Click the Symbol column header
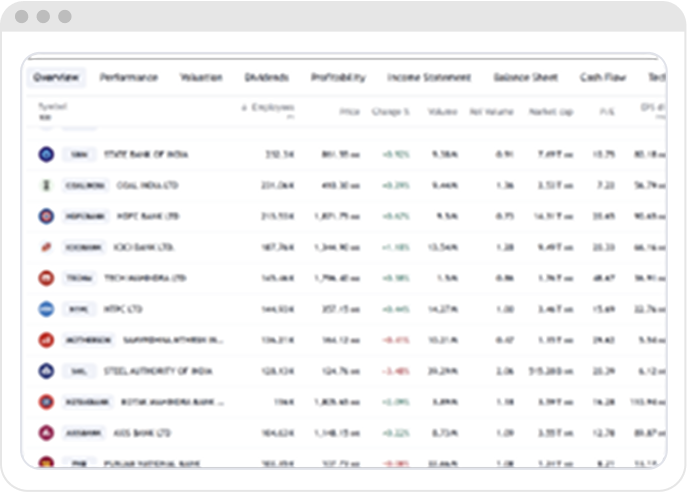This screenshot has width=687, height=492. click(52, 106)
